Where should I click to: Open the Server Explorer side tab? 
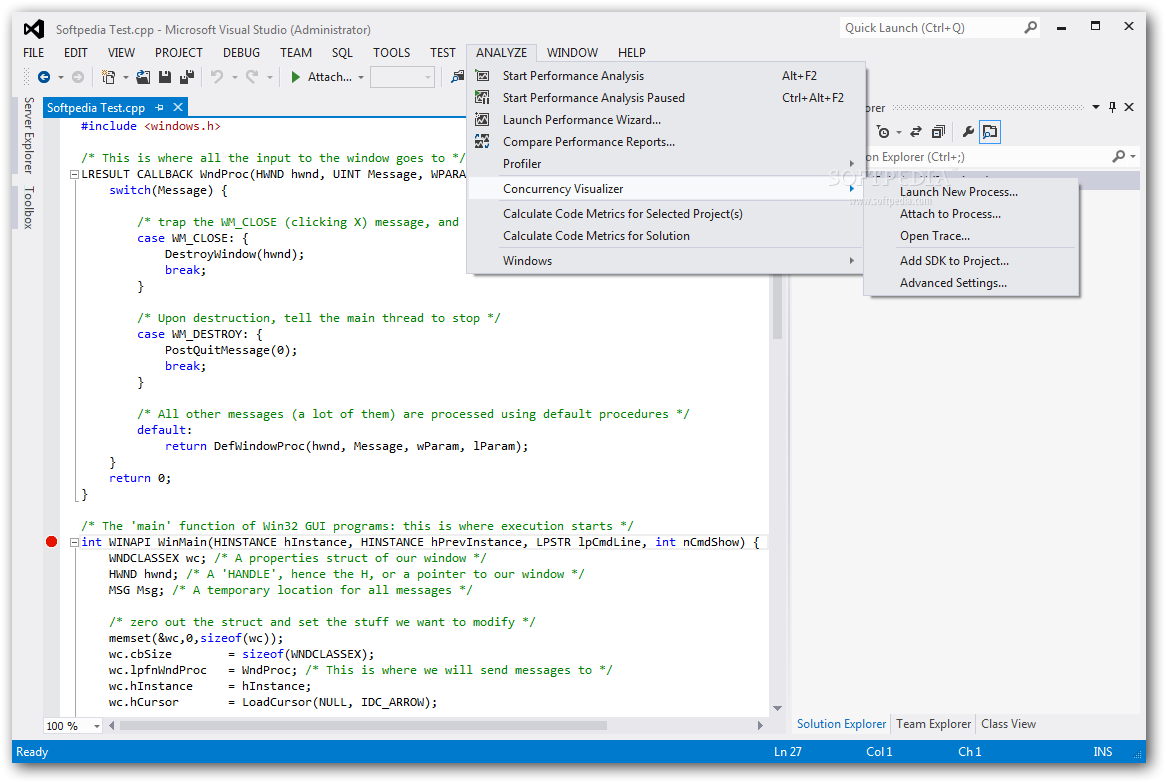click(x=28, y=135)
